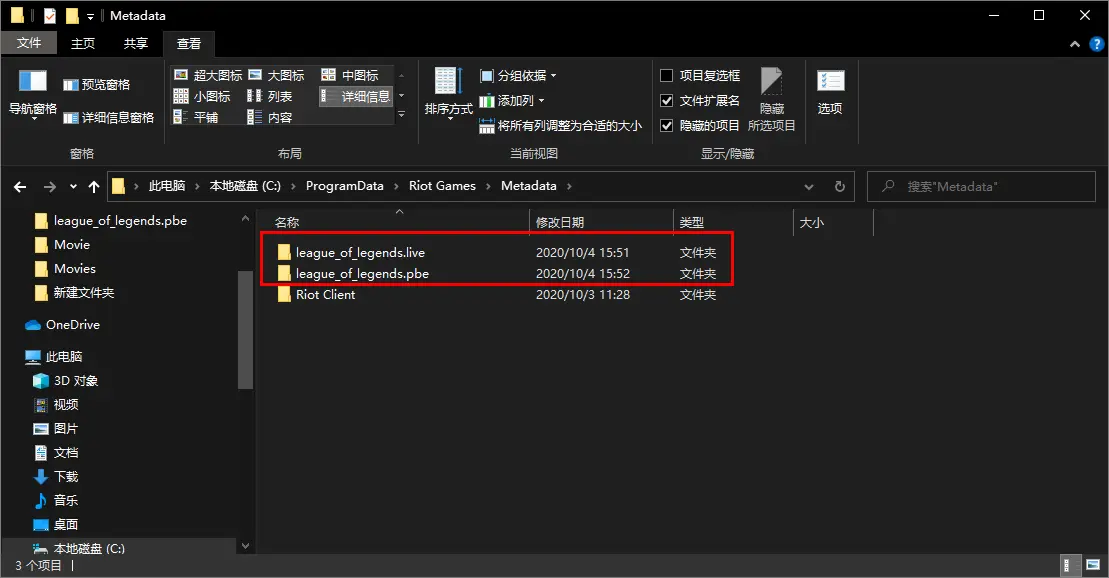
Task: Click ProgramData breadcrumb in address bar
Action: click(x=344, y=186)
